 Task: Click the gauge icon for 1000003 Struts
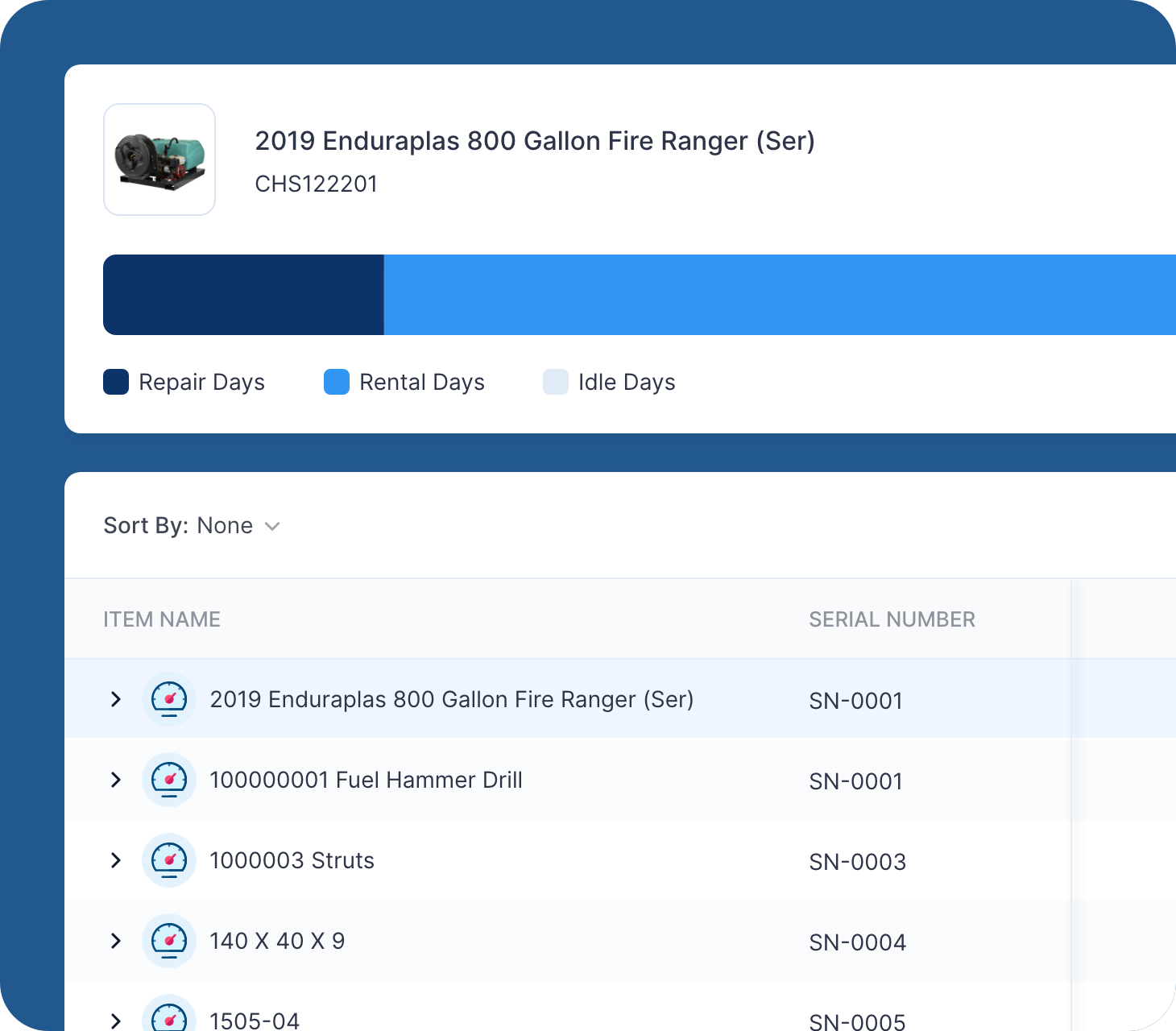pos(169,860)
